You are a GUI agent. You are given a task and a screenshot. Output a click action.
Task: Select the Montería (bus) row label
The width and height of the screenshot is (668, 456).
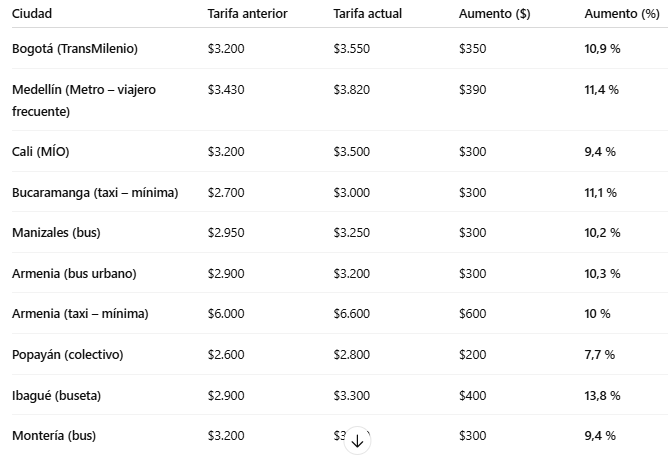pyautogui.click(x=54, y=436)
